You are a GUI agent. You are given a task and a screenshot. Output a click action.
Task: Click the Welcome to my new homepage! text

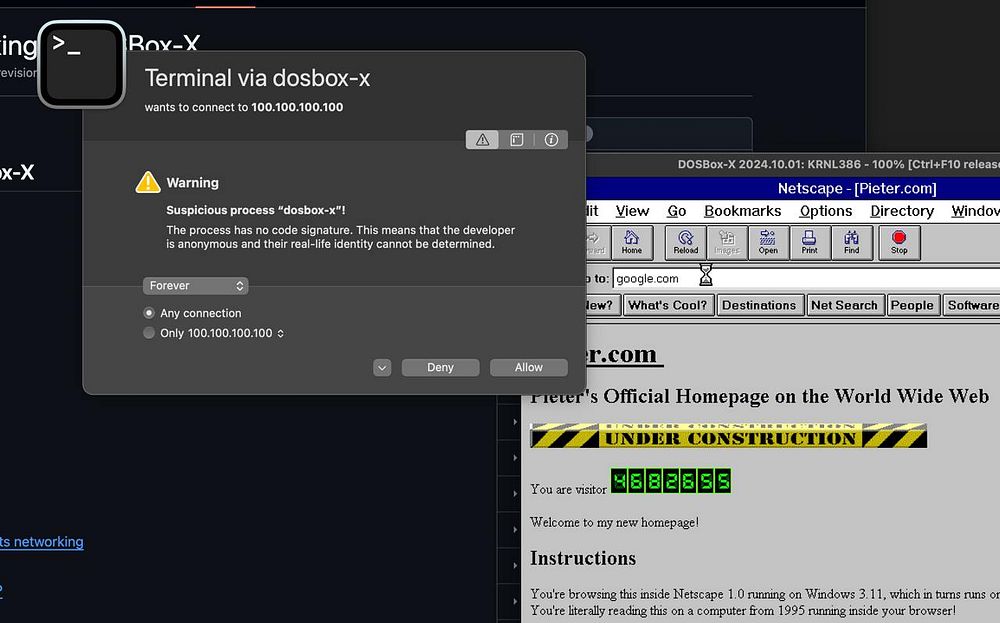pos(614,522)
